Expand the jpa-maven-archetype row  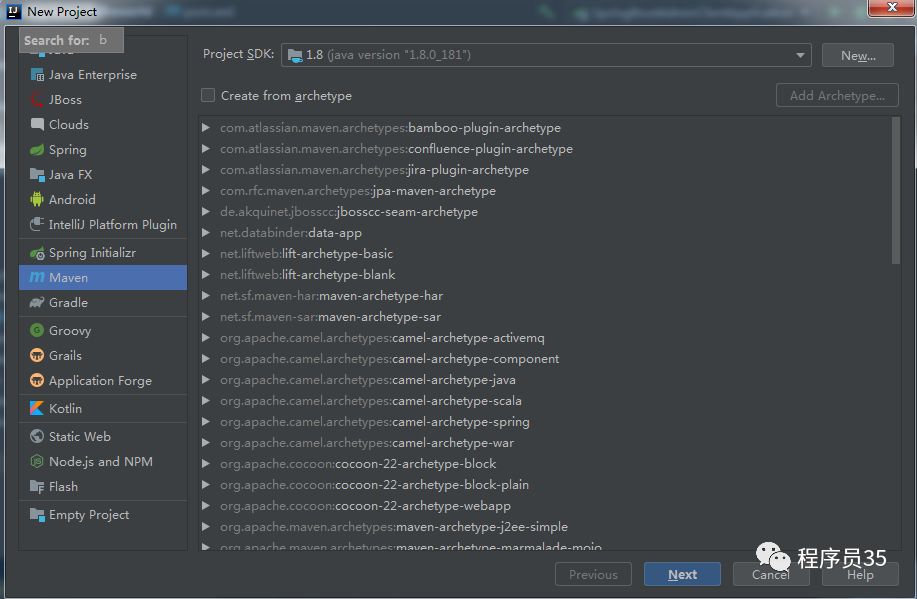click(x=205, y=191)
